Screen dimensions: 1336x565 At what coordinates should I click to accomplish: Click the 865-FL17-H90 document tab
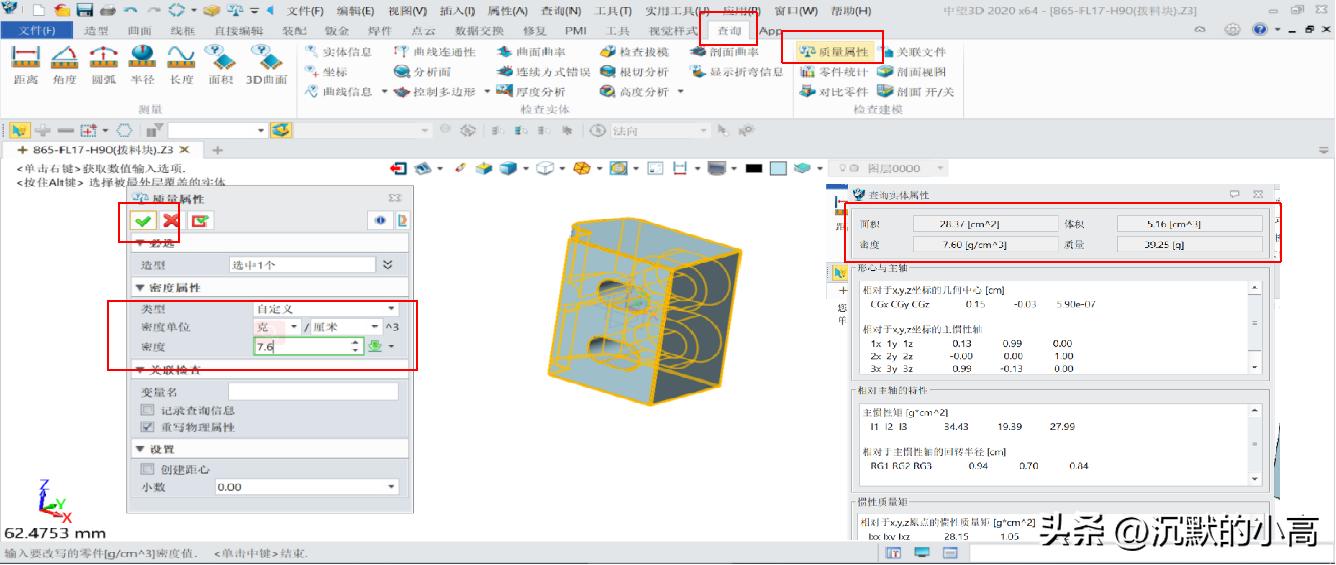pos(103,149)
